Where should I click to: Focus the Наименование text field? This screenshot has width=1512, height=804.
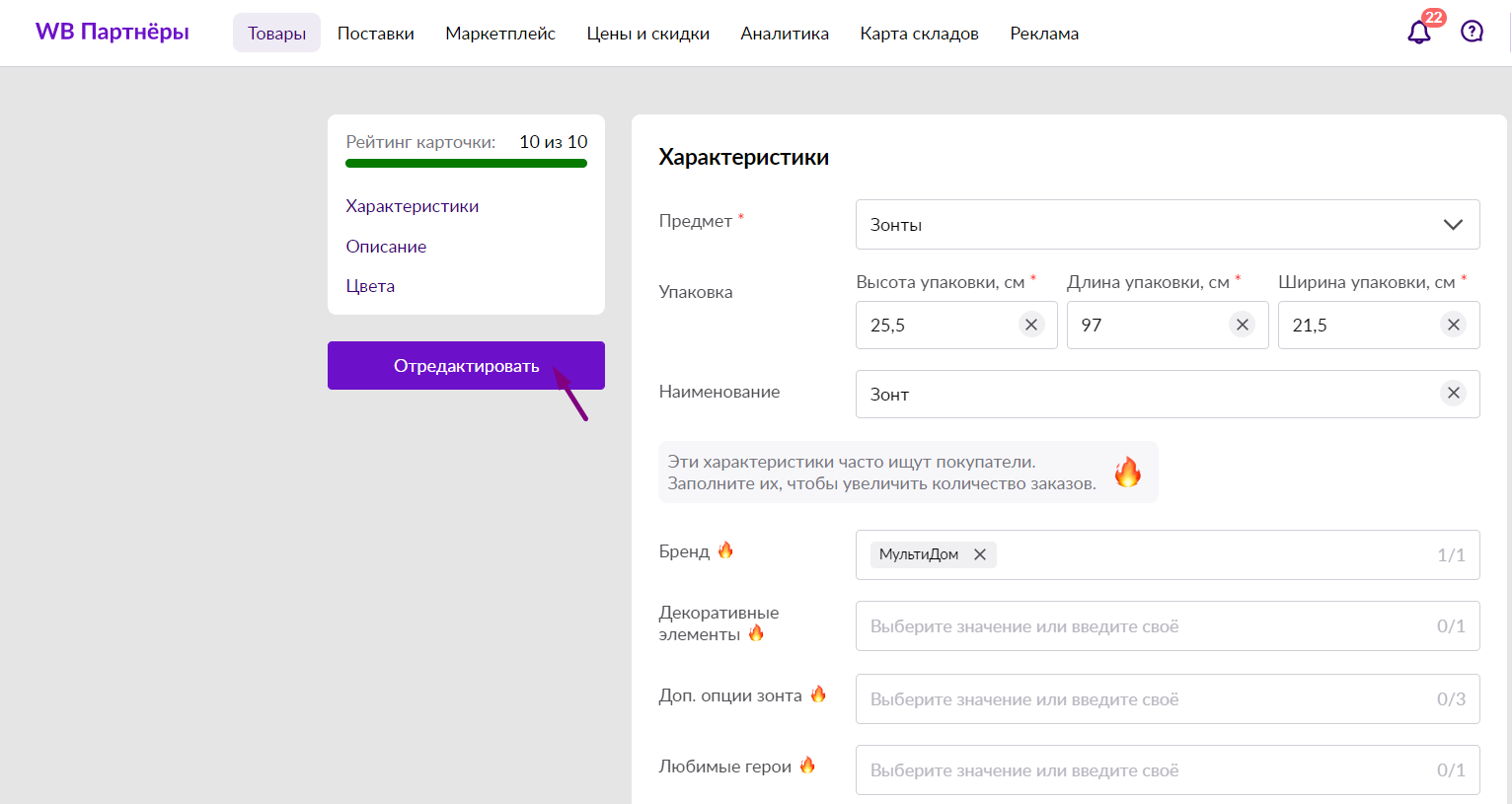point(1168,394)
